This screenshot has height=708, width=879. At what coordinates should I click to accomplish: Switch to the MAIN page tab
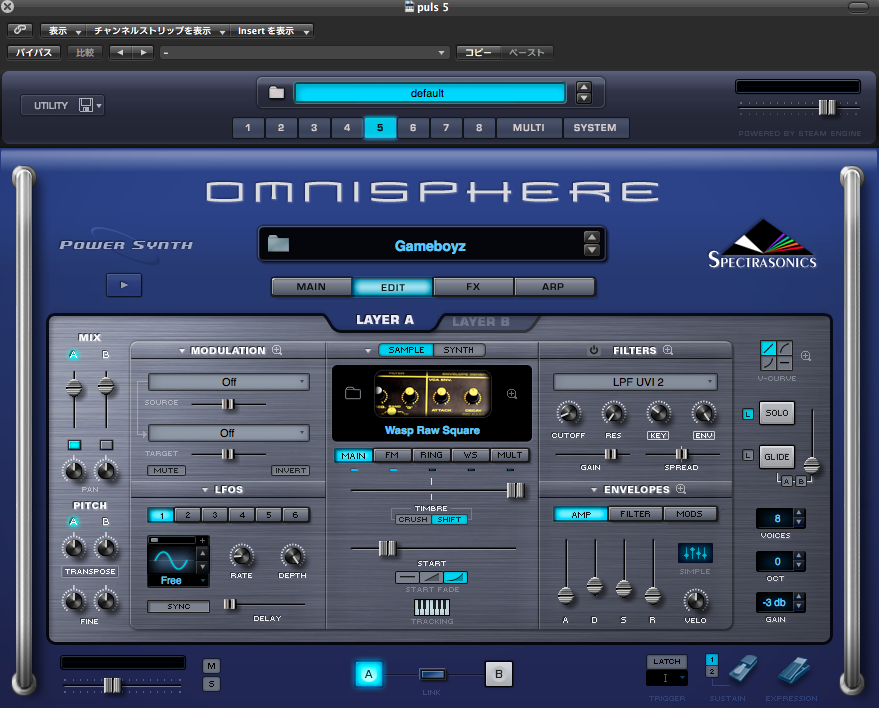pyautogui.click(x=311, y=286)
